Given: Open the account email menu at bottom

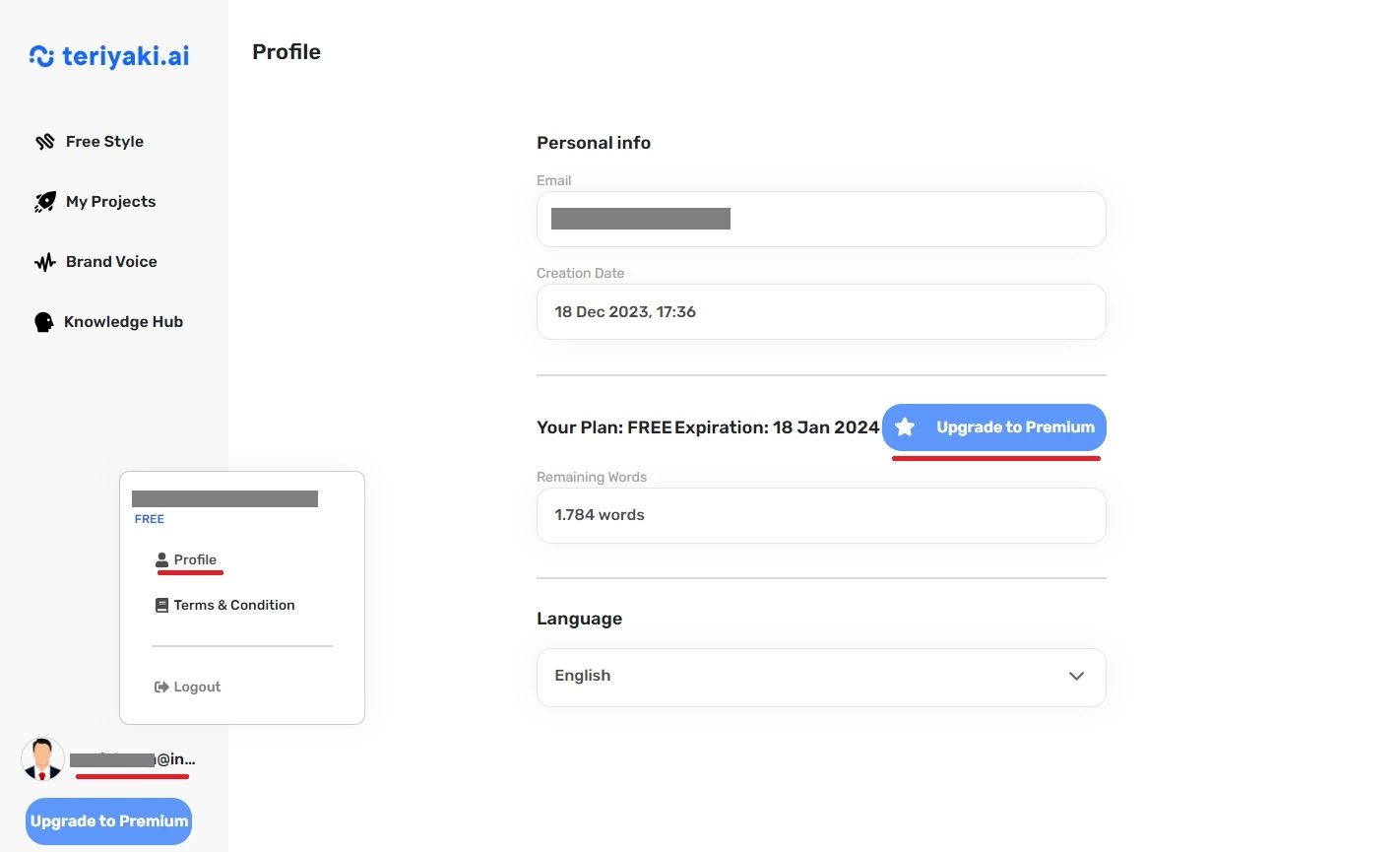Looking at the screenshot, I should [133, 759].
